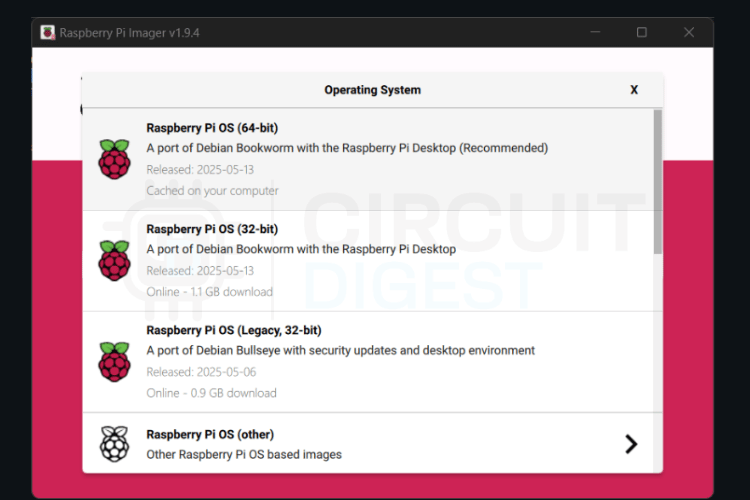Minimize the Raspberry Pi Imager window
Image resolution: width=750 pixels, height=500 pixels.
(x=595, y=32)
